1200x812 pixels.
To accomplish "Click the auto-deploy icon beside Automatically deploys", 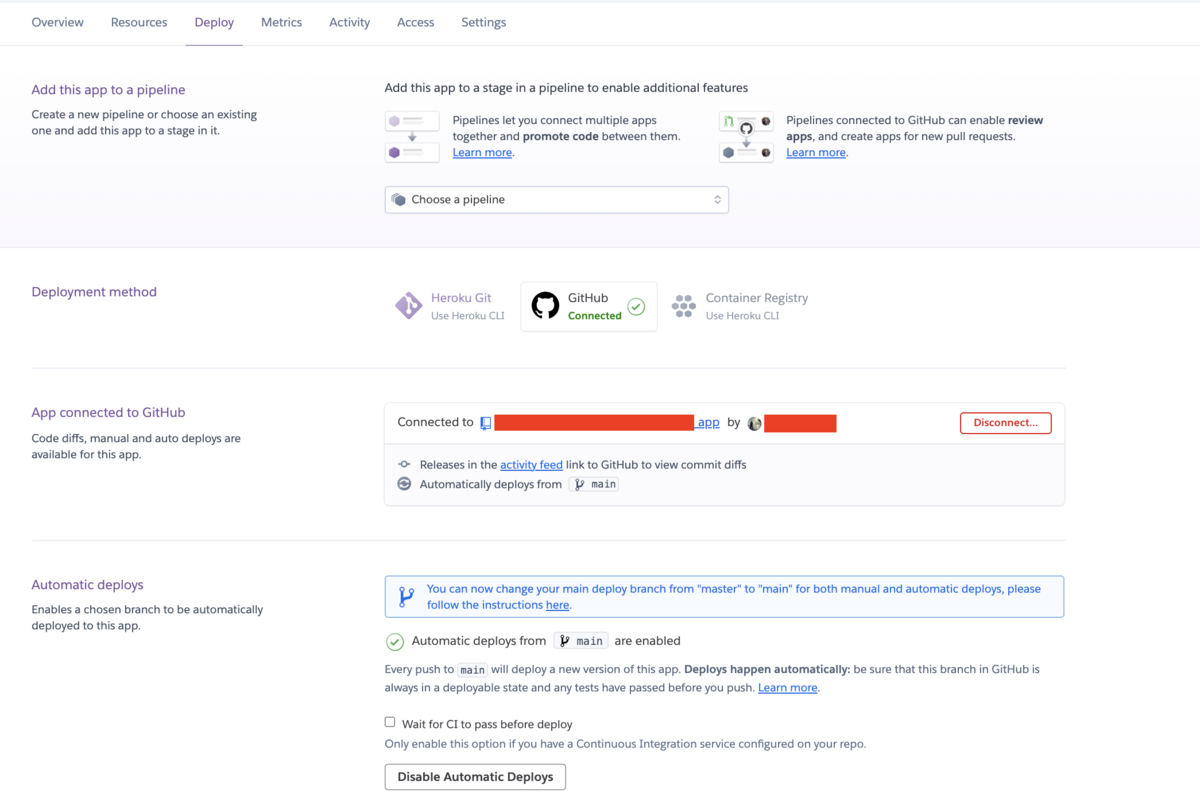I will 404,484.
